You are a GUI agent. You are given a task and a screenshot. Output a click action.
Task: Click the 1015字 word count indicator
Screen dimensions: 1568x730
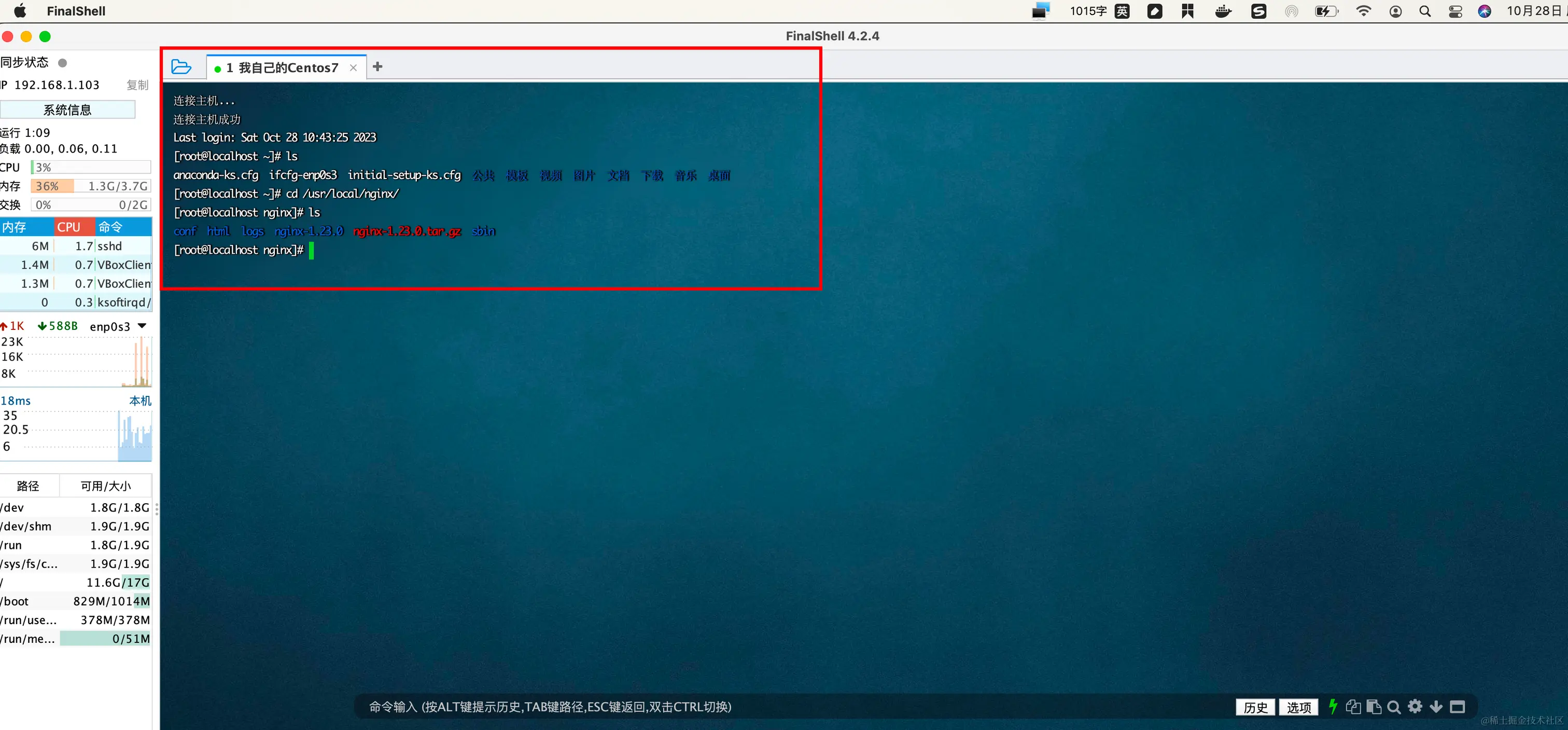1088,11
